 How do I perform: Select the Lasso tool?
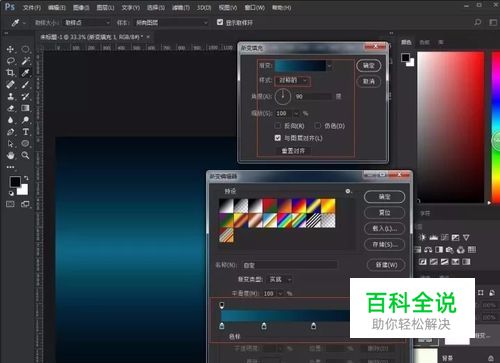[10, 61]
